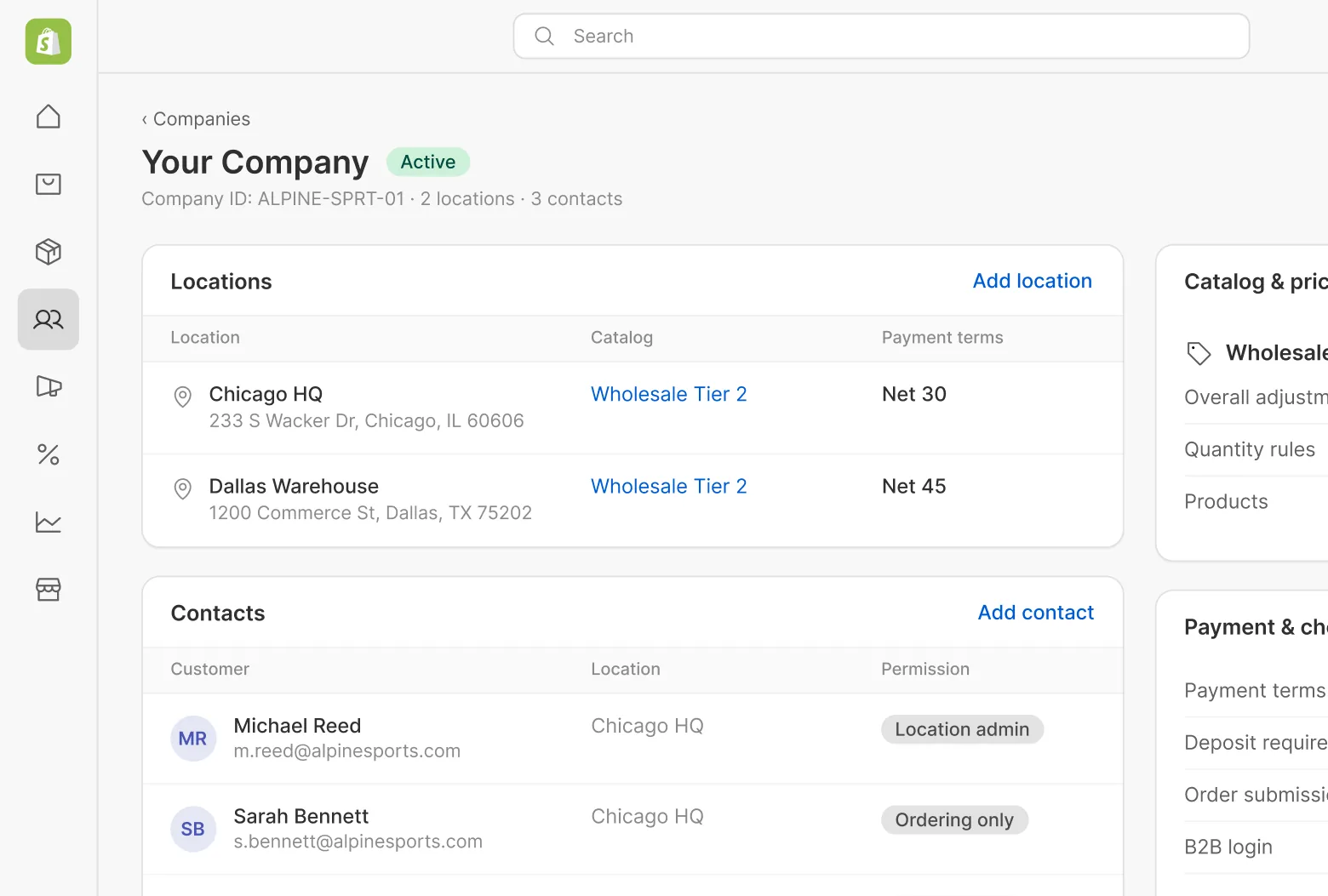Click the Location column header in Contacts table

(626, 669)
